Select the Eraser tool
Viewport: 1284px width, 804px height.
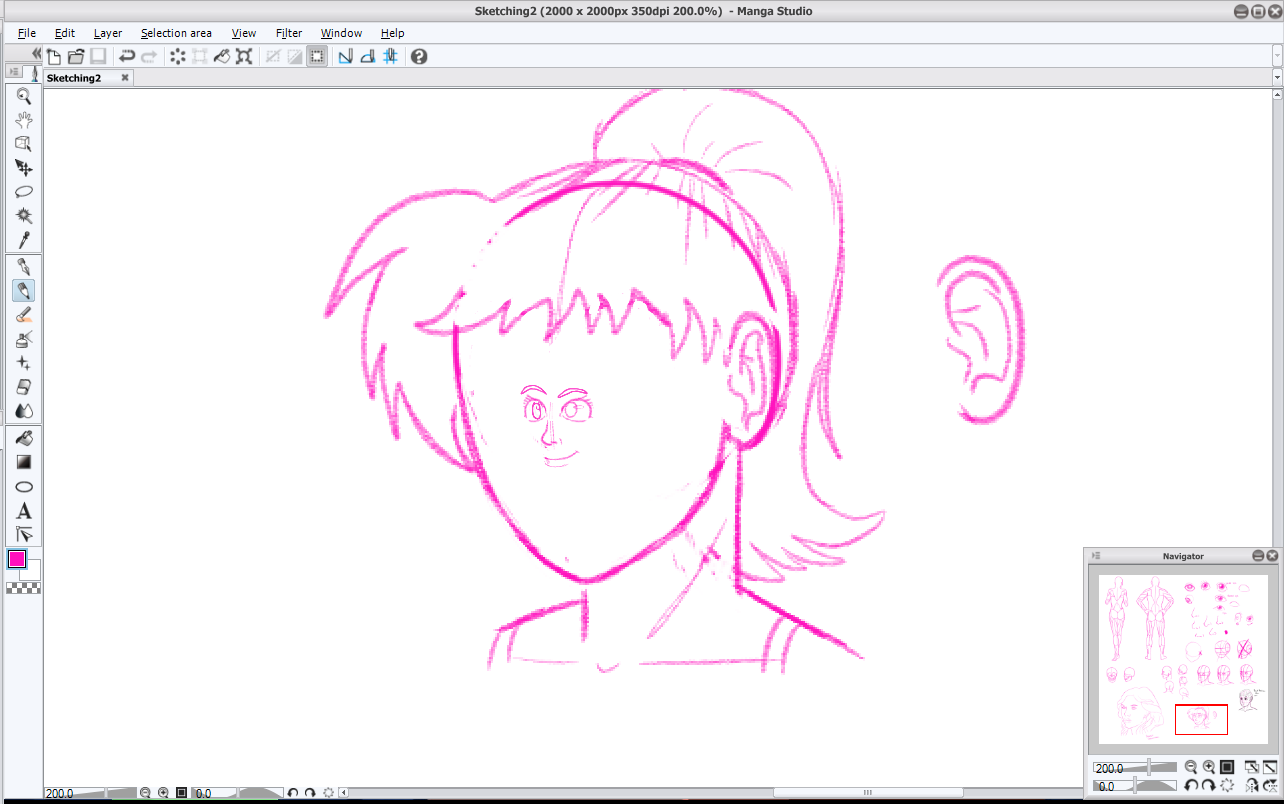[24, 387]
